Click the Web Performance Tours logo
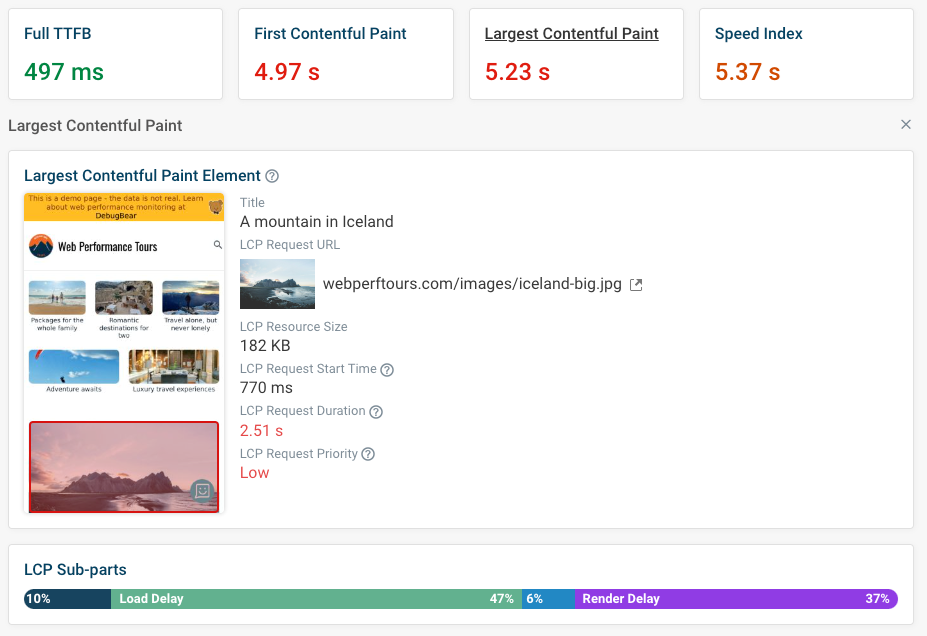 pos(41,246)
